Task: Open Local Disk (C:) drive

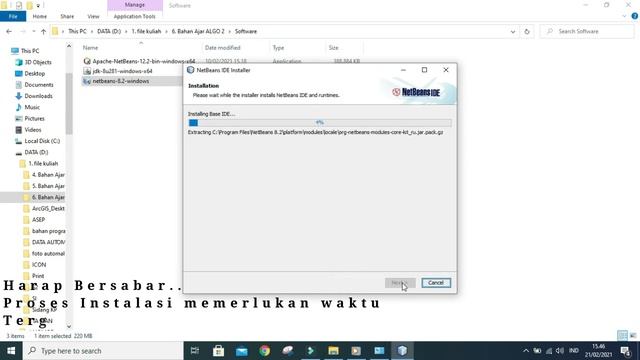Action: tap(37, 141)
